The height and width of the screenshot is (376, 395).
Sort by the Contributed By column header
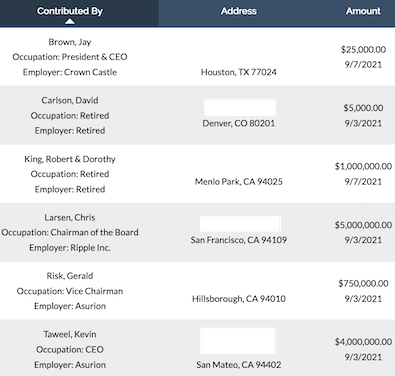[70, 11]
